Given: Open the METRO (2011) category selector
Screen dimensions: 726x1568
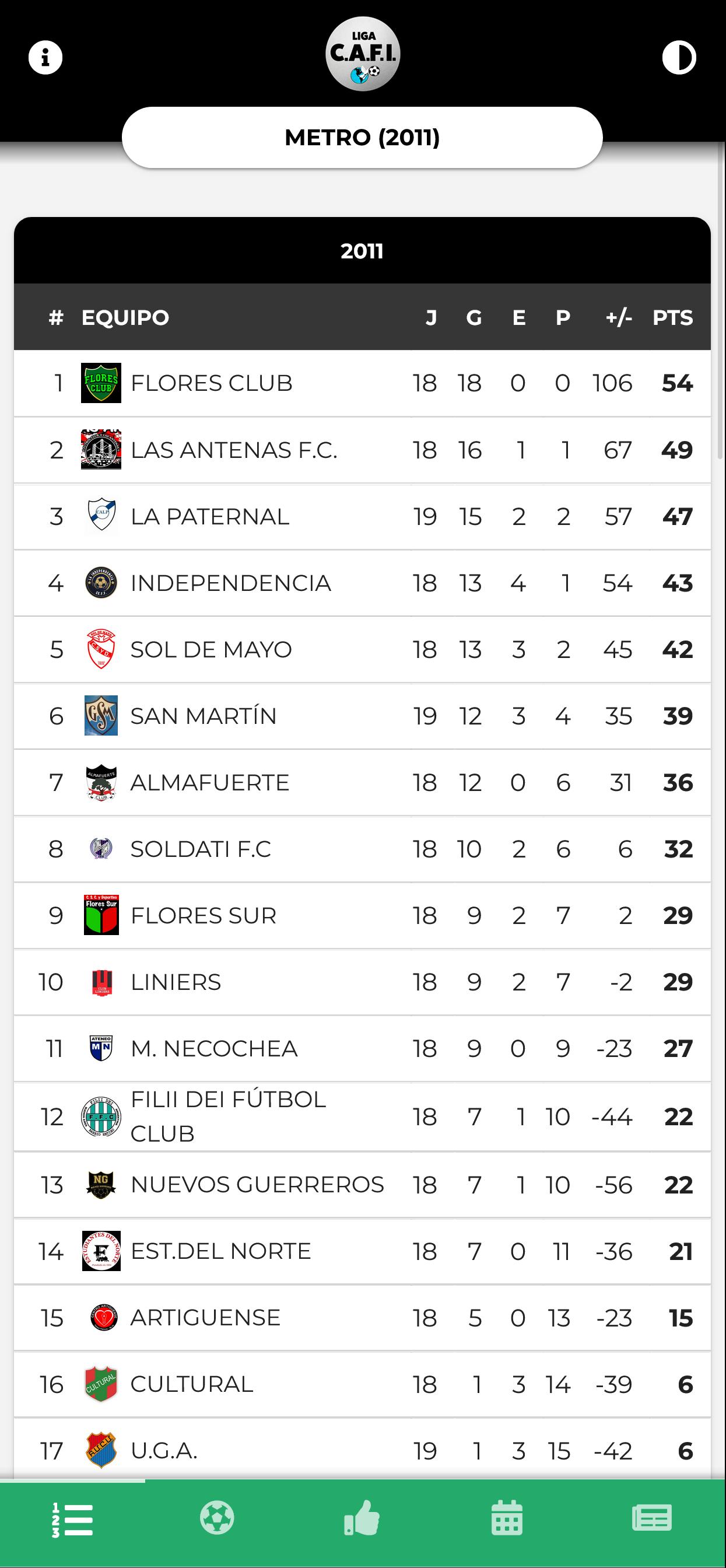Looking at the screenshot, I should coord(362,138).
